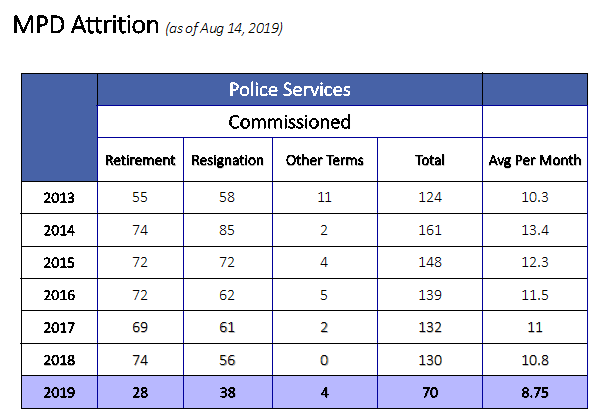Select the 2014 row label
The width and height of the screenshot is (593, 417).
tap(59, 230)
